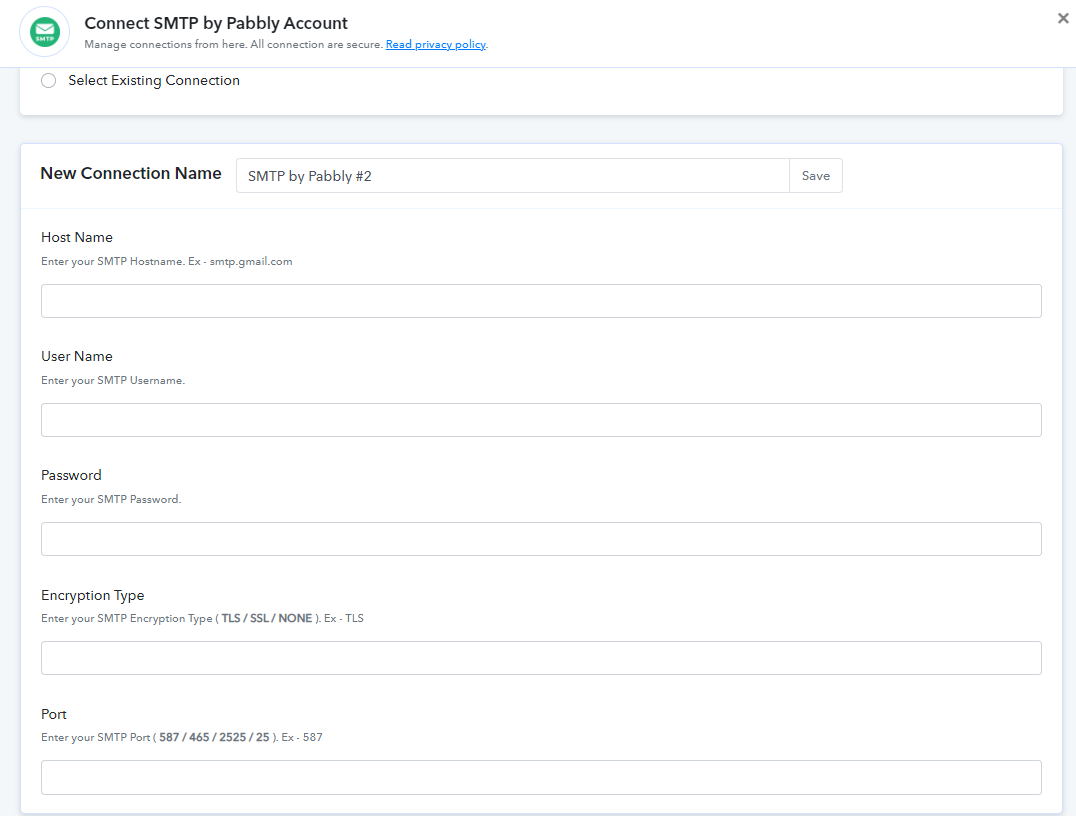The width and height of the screenshot is (1076, 816).
Task: Select Existing Connection radio option
Action: point(49,80)
